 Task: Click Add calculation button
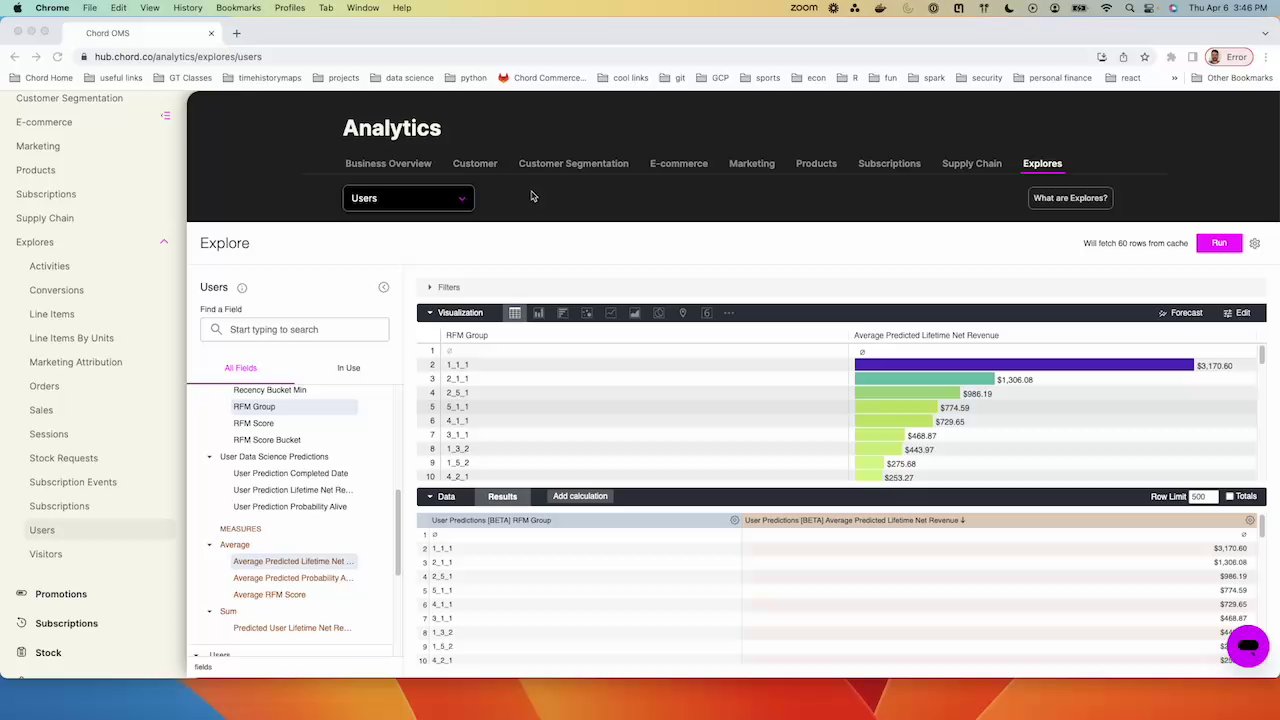[580, 496]
